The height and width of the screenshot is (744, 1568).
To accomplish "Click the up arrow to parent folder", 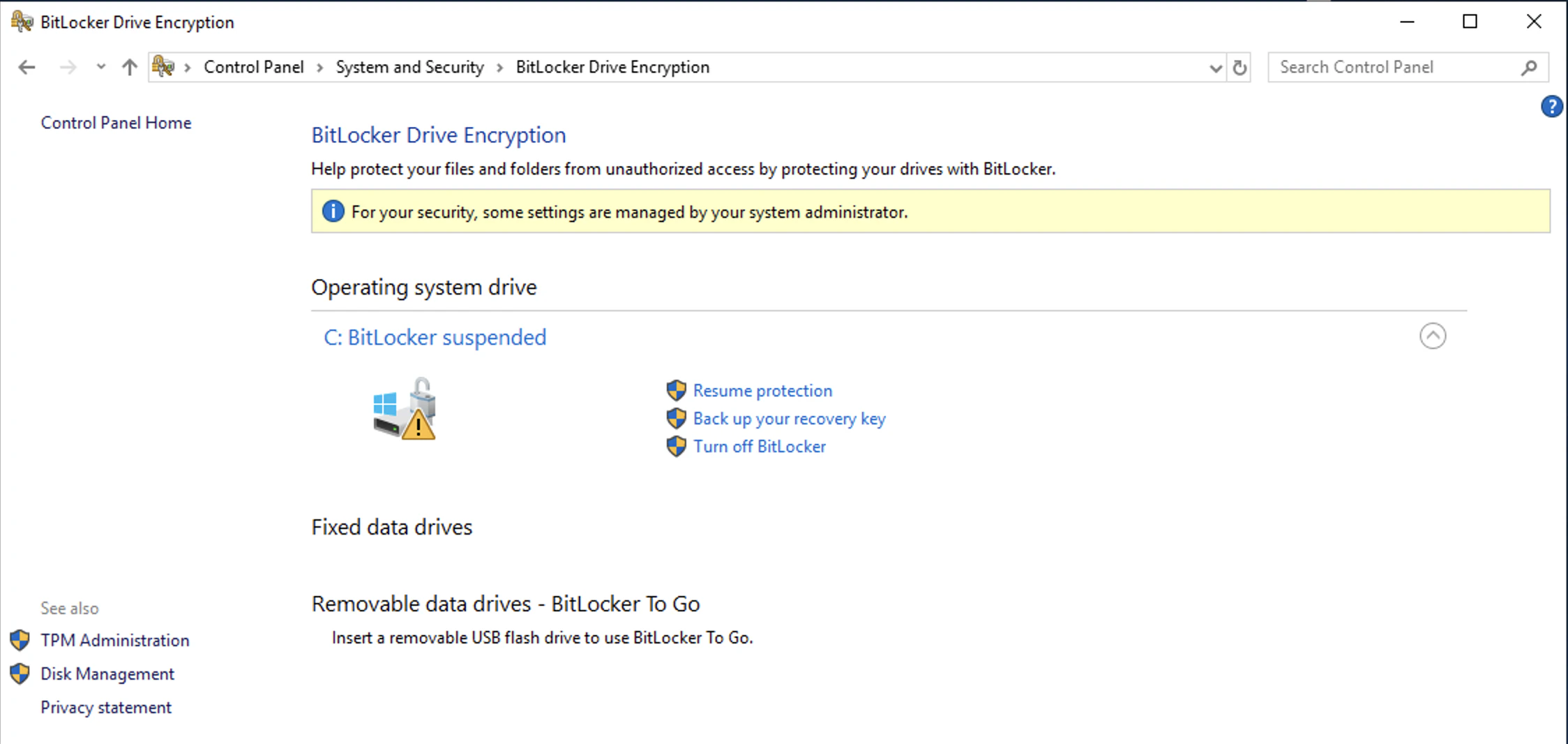I will coord(129,67).
